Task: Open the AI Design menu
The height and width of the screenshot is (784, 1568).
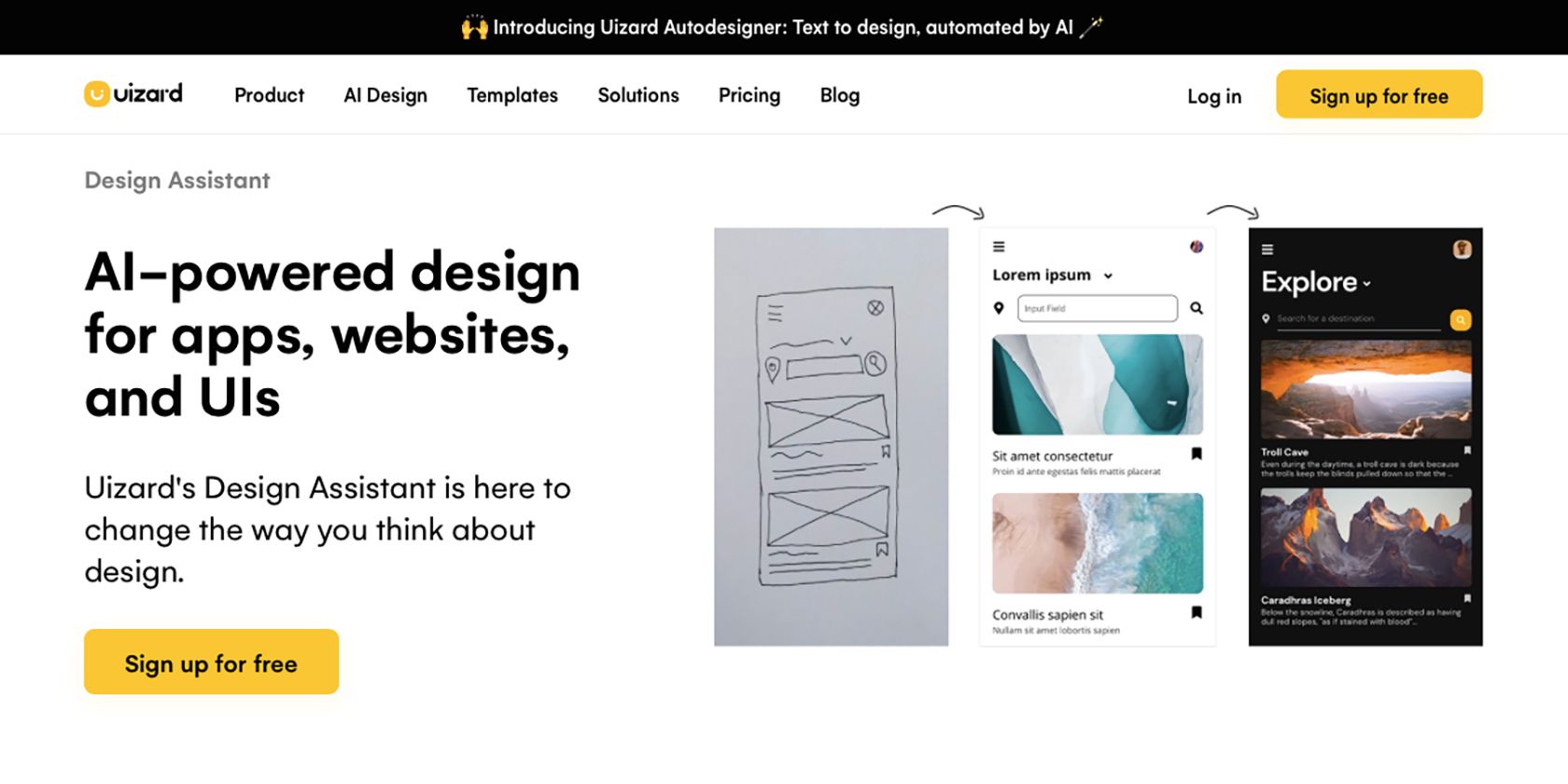Action: click(385, 95)
